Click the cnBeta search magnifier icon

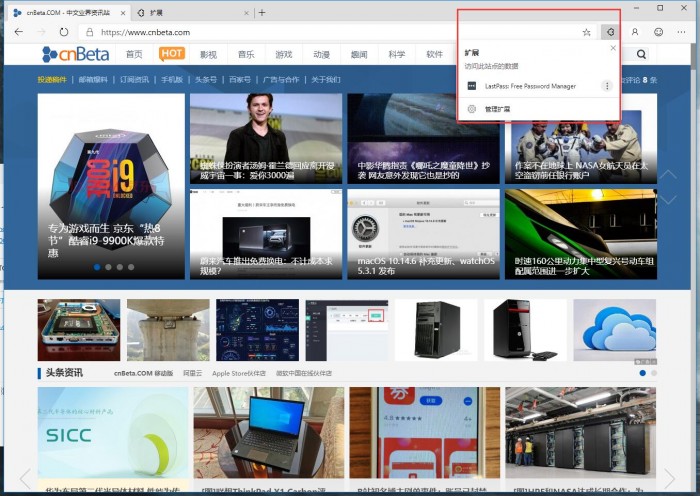tap(642, 54)
